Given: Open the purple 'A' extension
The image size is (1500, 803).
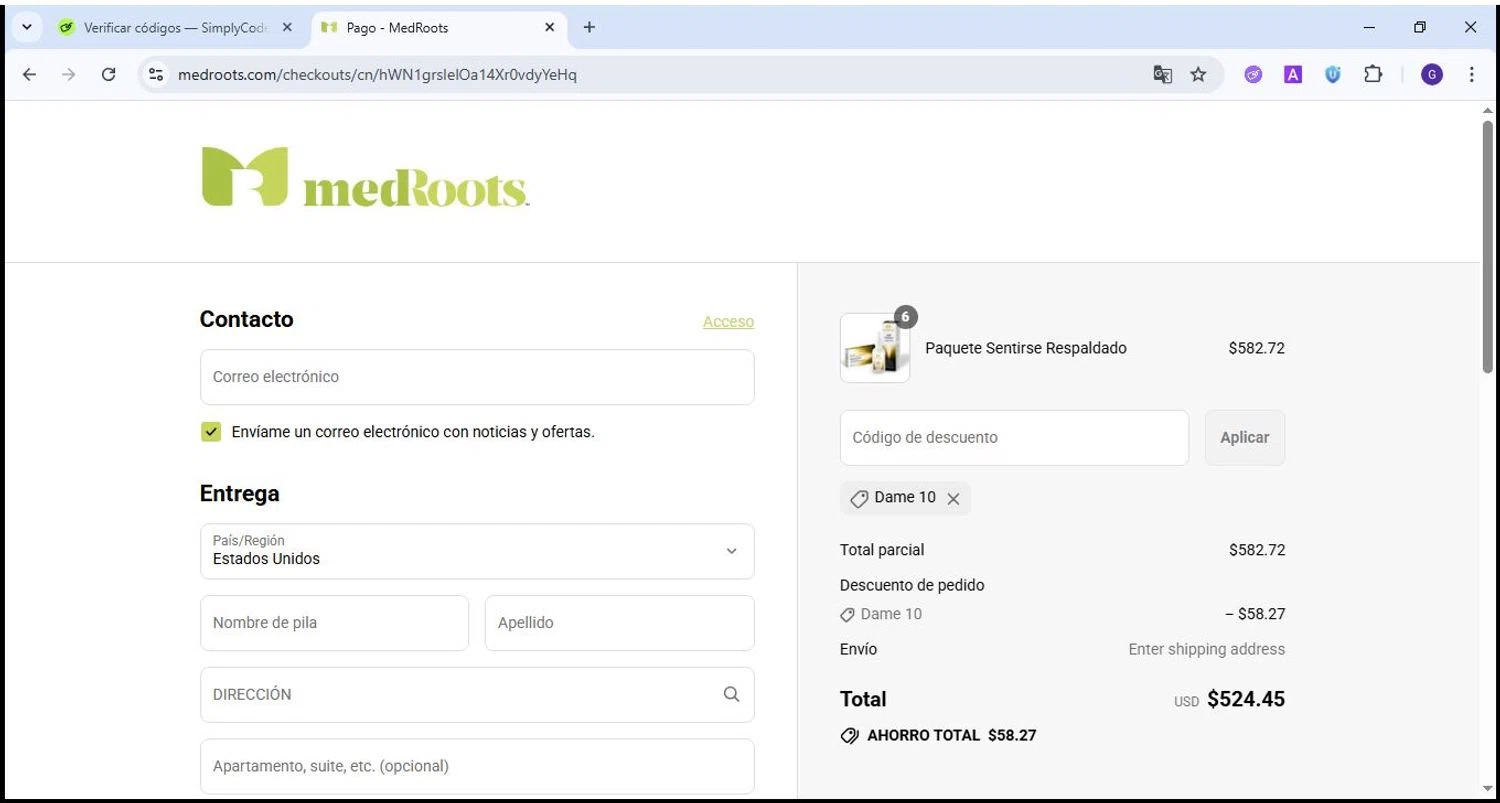Looking at the screenshot, I should coord(1293,75).
